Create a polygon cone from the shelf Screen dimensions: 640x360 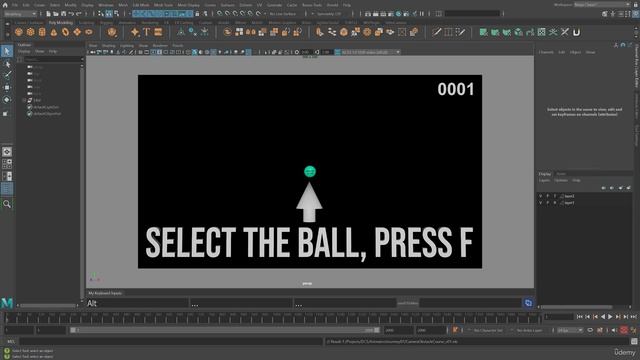click(x=54, y=32)
